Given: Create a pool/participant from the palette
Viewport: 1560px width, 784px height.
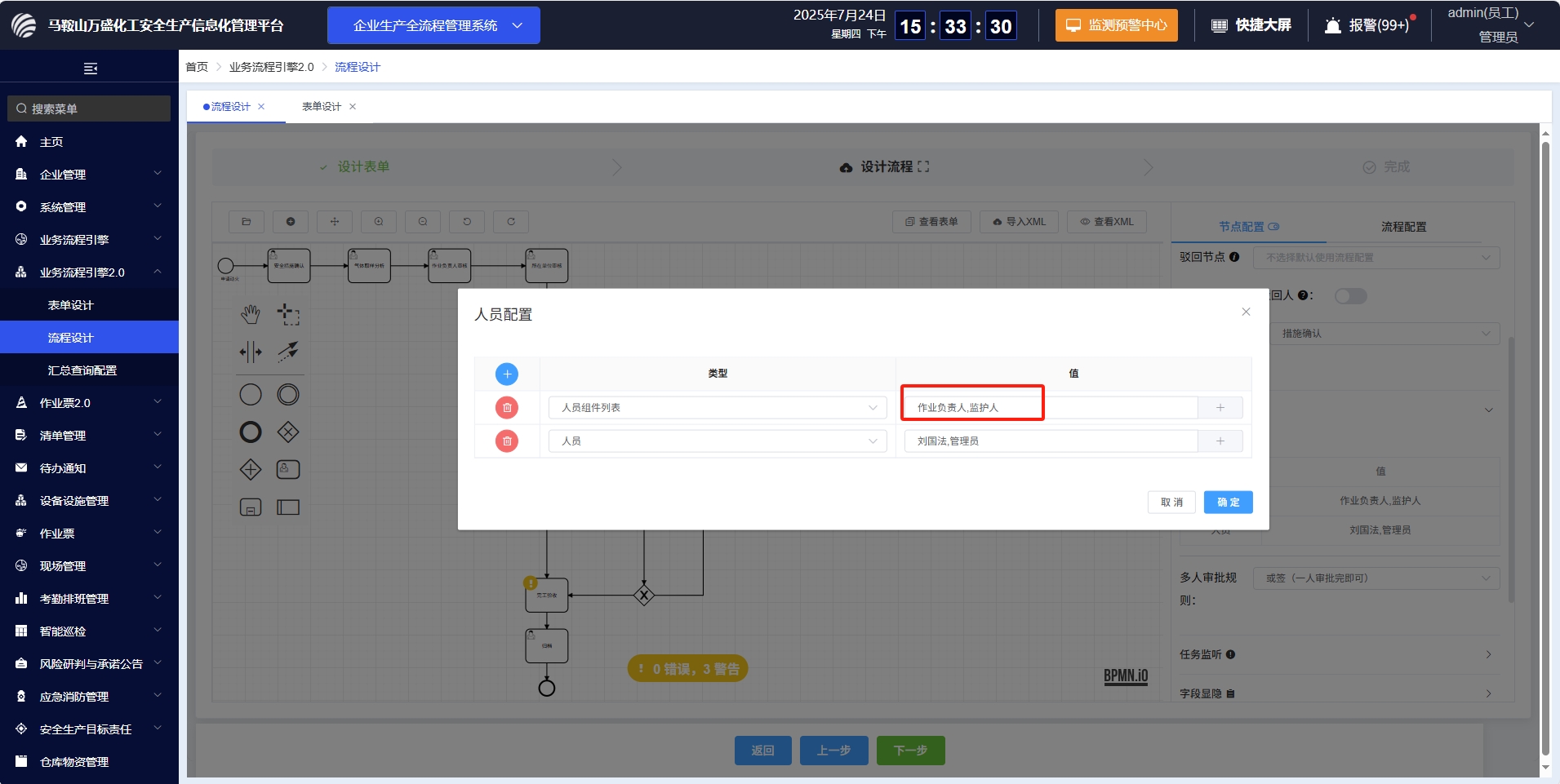Looking at the screenshot, I should 288,507.
